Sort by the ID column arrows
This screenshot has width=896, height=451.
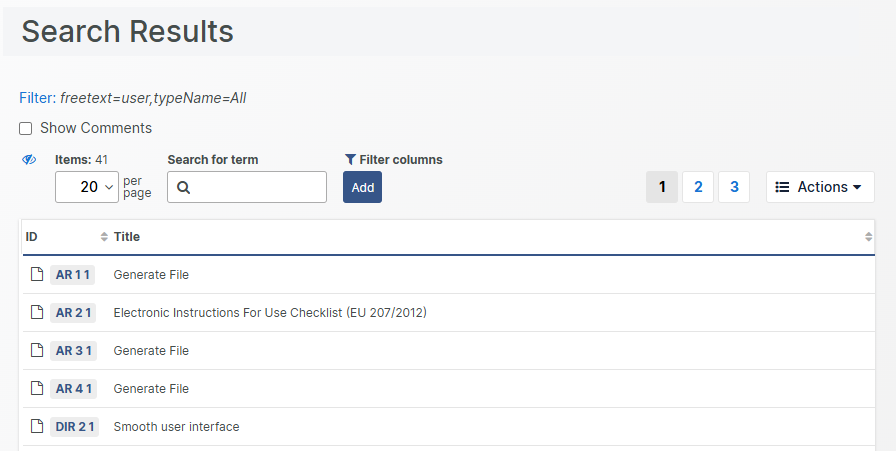[x=104, y=237]
